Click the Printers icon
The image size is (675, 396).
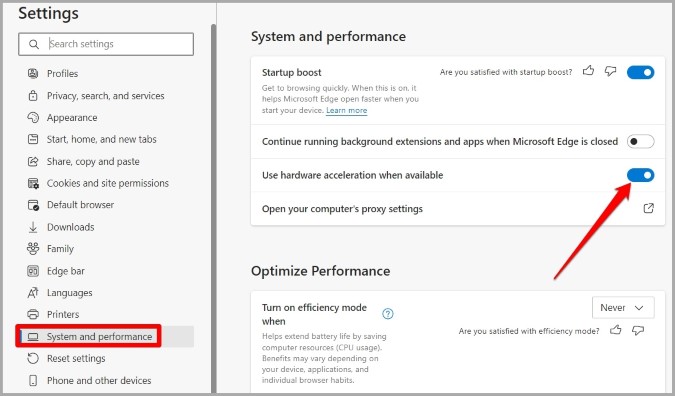pyautogui.click(x=33, y=314)
